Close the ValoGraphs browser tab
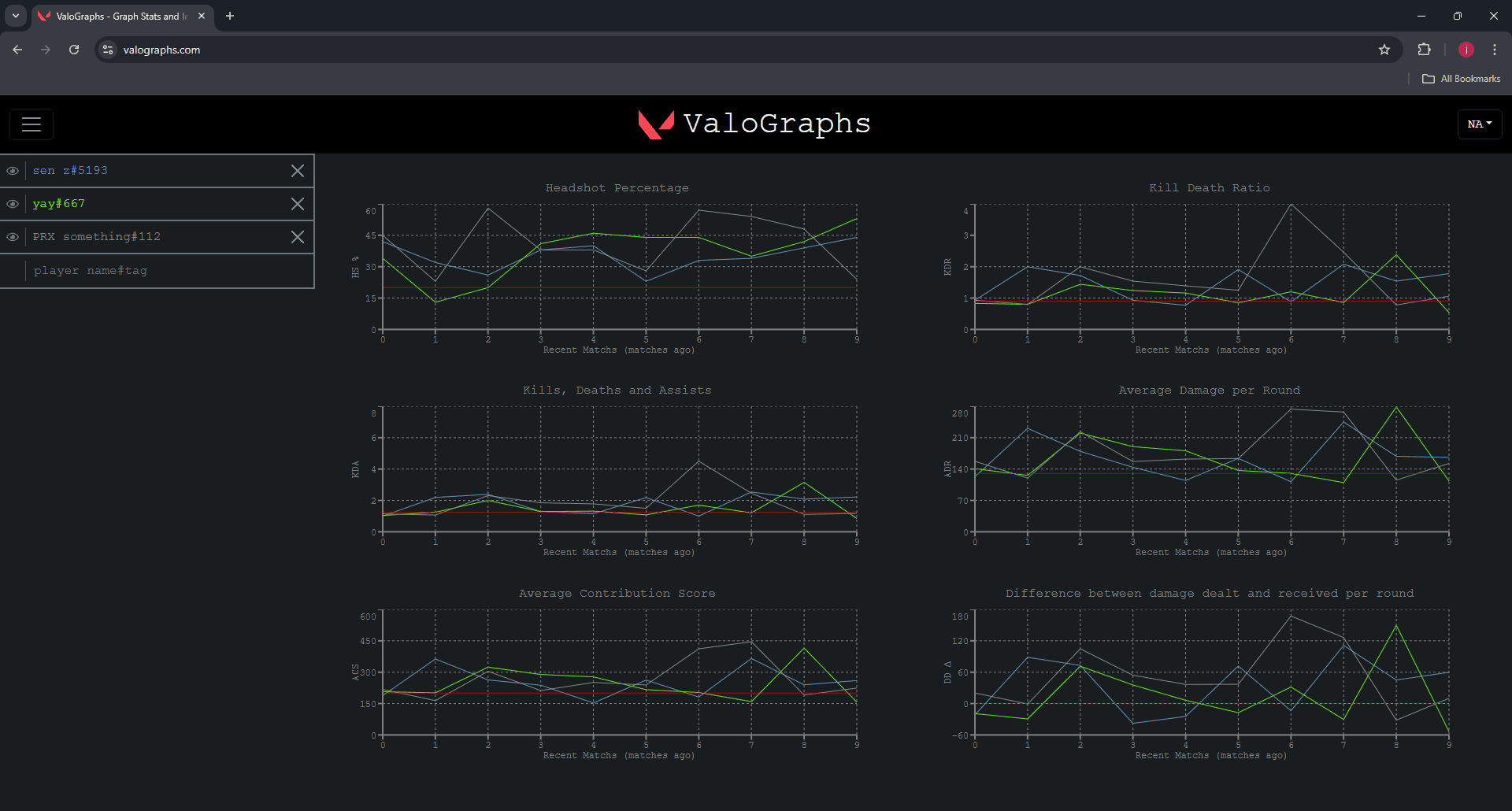The height and width of the screenshot is (811, 1512). click(202, 16)
